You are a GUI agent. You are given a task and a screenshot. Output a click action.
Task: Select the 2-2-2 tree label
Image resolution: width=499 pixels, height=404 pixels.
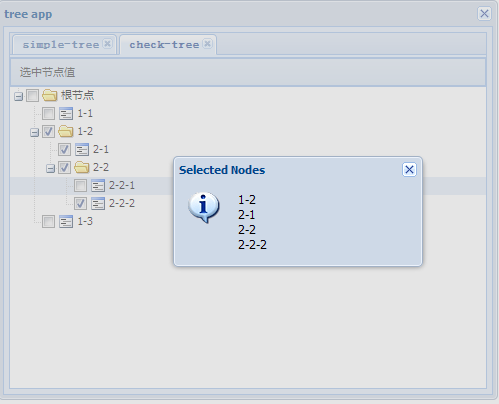click(122, 203)
